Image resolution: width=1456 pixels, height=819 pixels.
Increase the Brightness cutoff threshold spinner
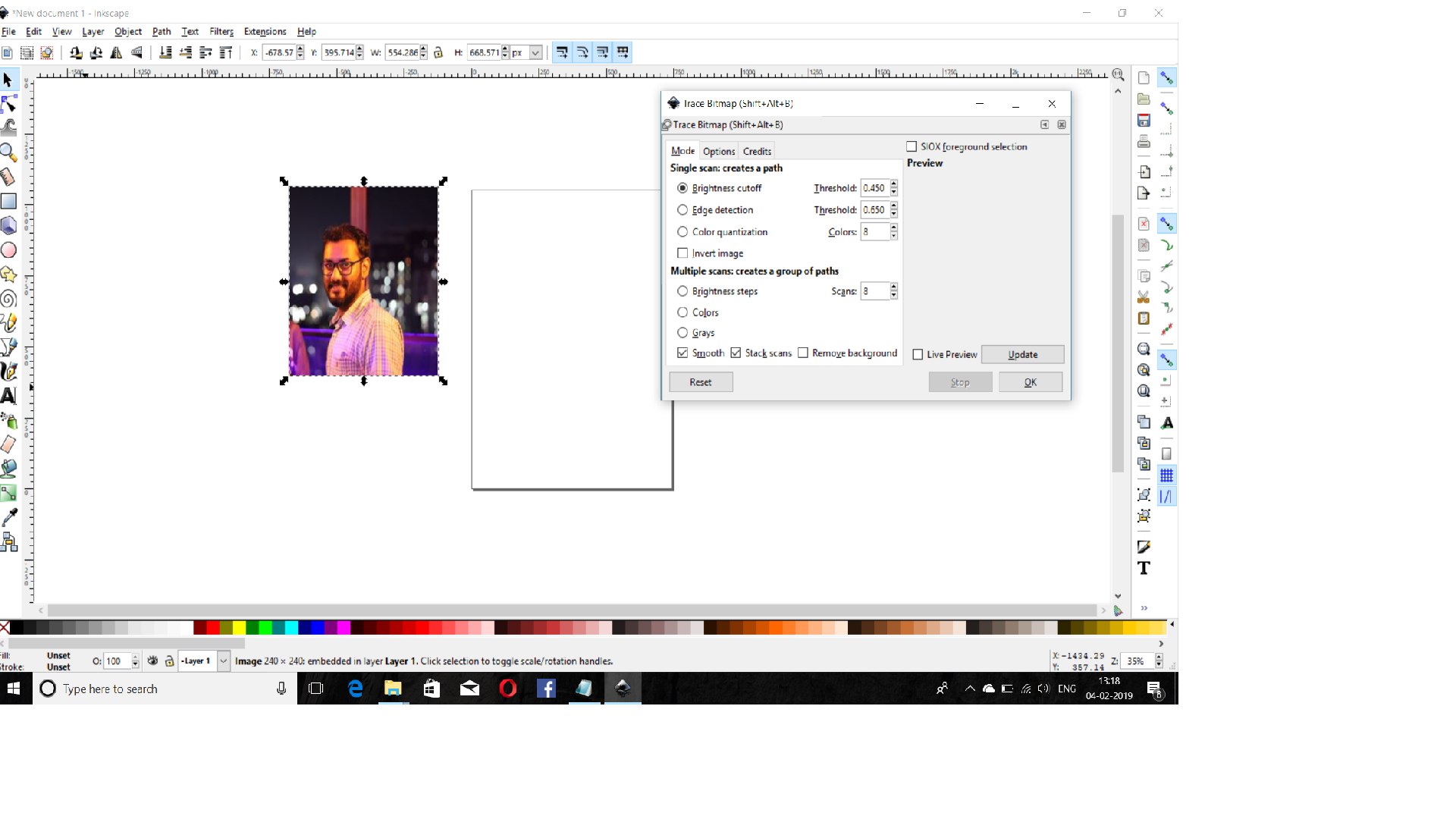pos(894,184)
